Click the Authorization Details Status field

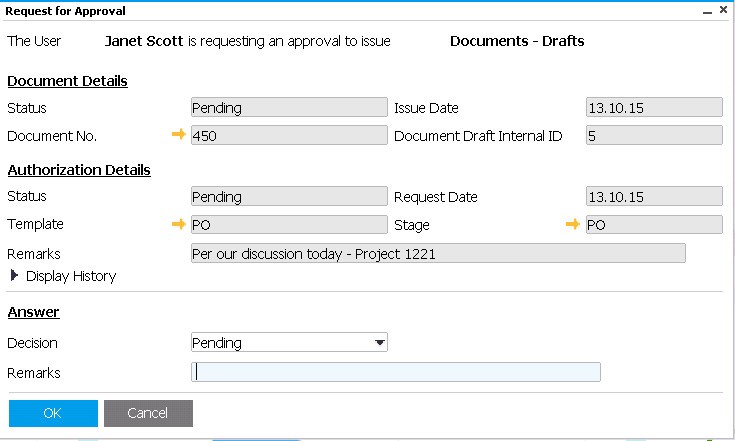tap(289, 197)
